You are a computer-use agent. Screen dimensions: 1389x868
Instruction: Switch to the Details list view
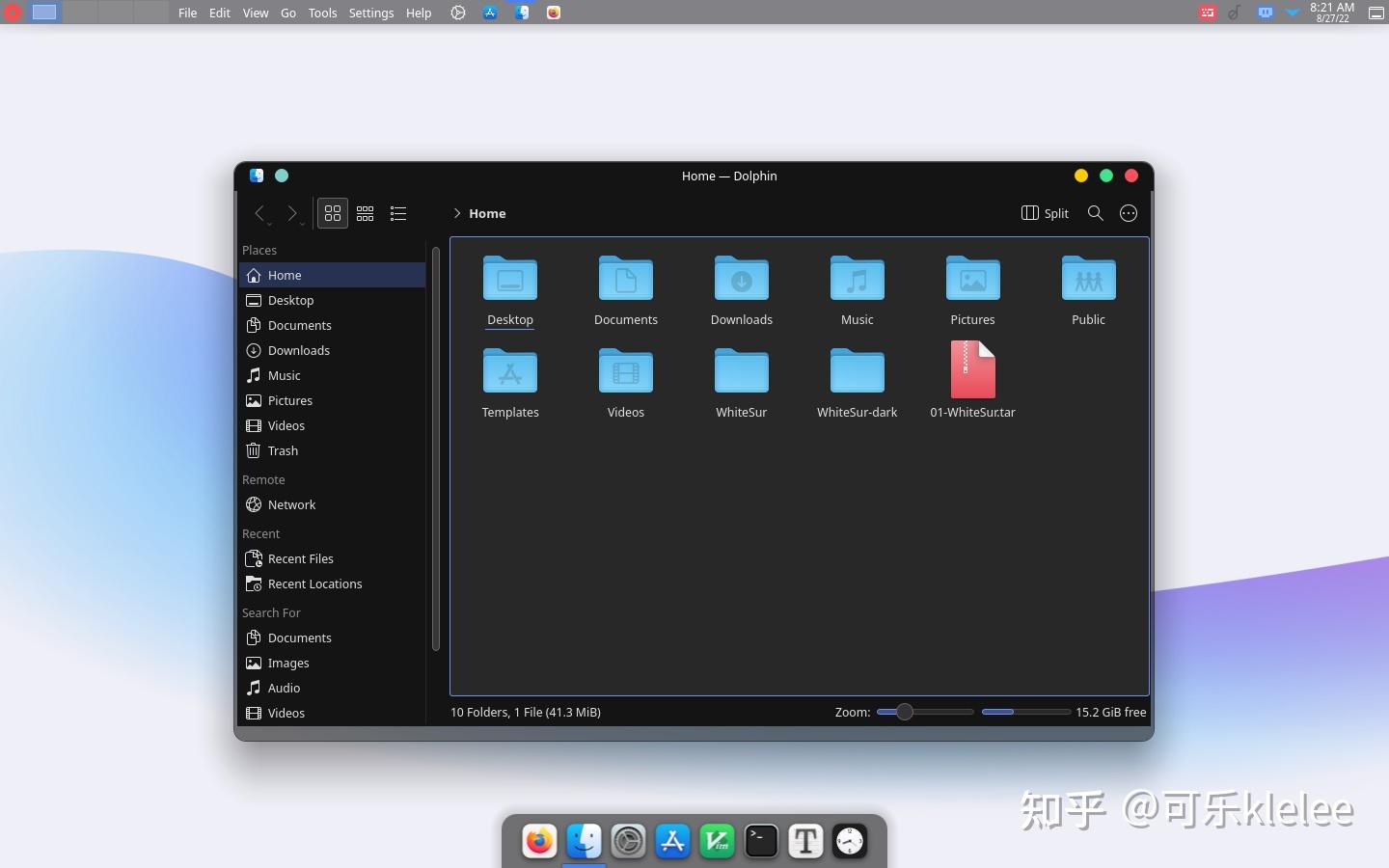point(397,213)
